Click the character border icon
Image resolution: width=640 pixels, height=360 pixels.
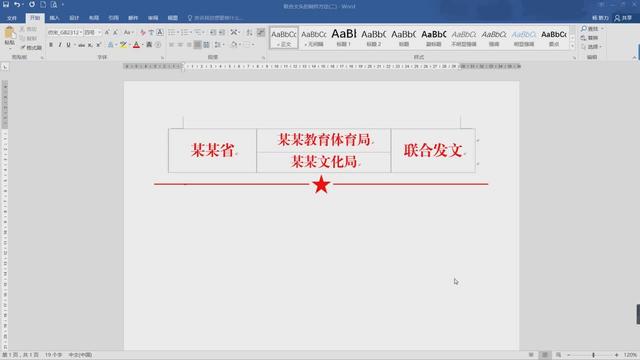pos(160,32)
